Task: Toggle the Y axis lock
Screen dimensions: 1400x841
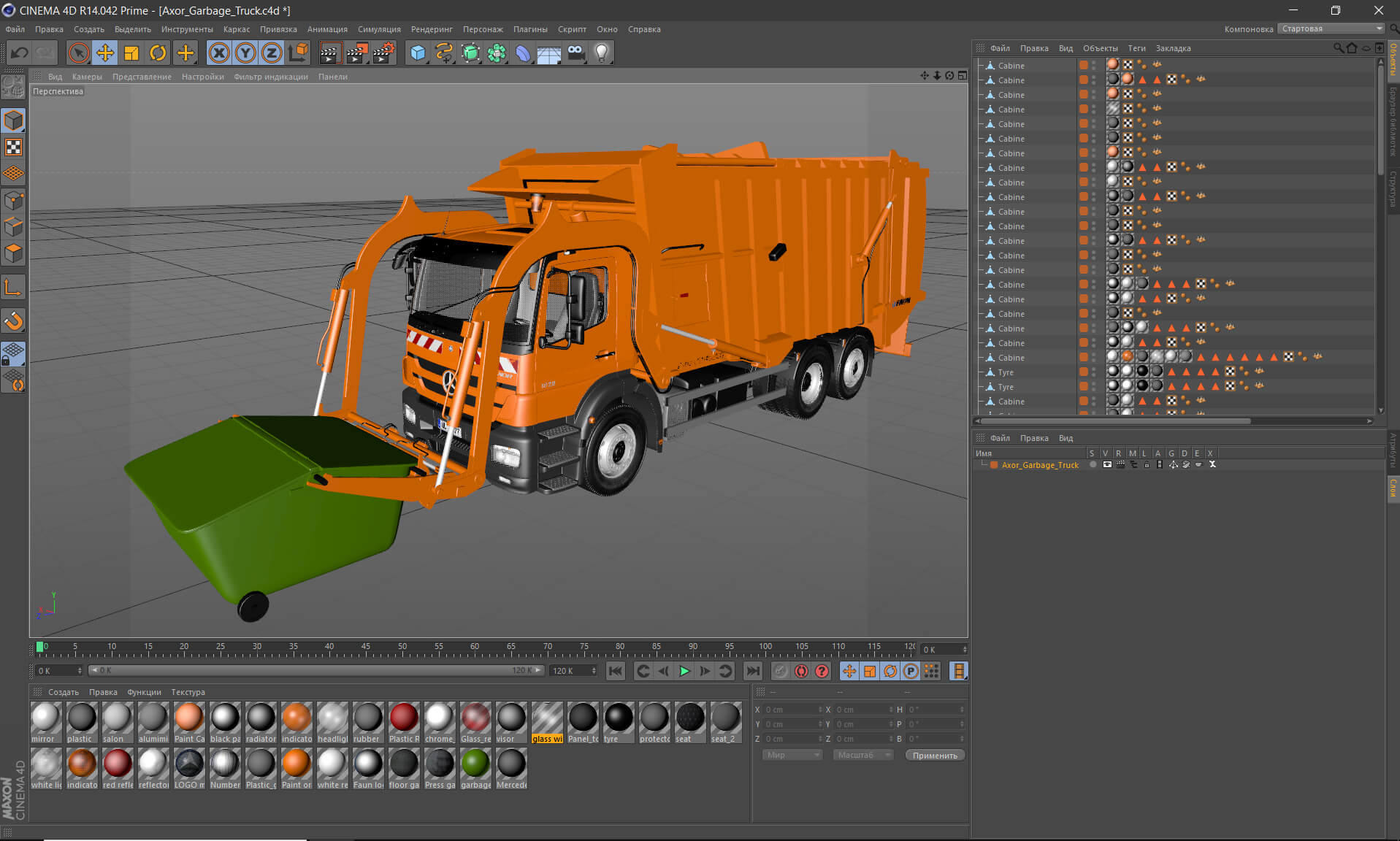Action: pos(245,53)
